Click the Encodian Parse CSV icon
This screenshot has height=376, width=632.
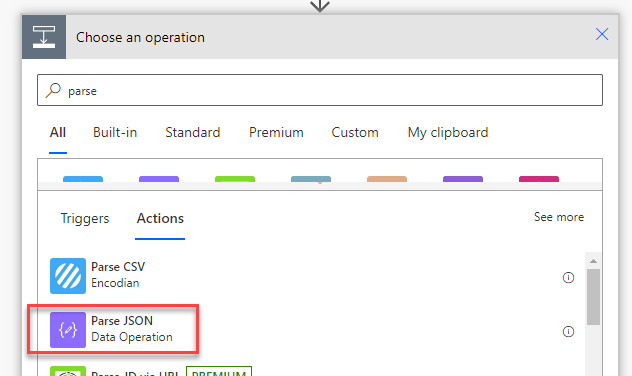click(x=68, y=276)
